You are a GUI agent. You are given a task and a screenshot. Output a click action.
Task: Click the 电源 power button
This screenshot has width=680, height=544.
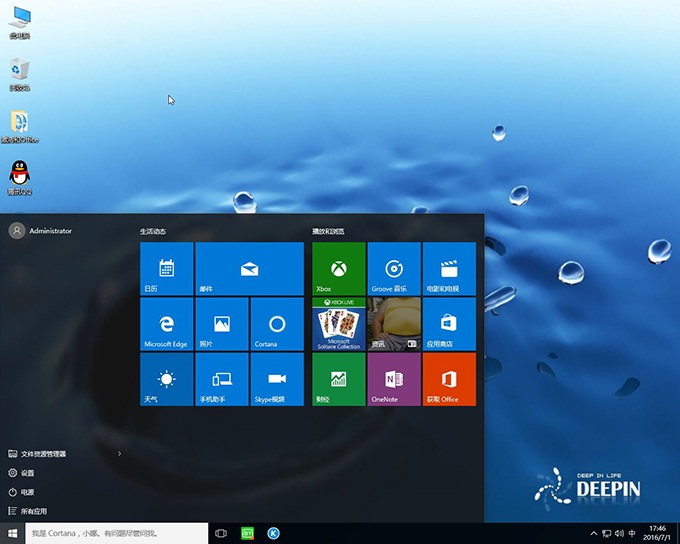[x=27, y=492]
